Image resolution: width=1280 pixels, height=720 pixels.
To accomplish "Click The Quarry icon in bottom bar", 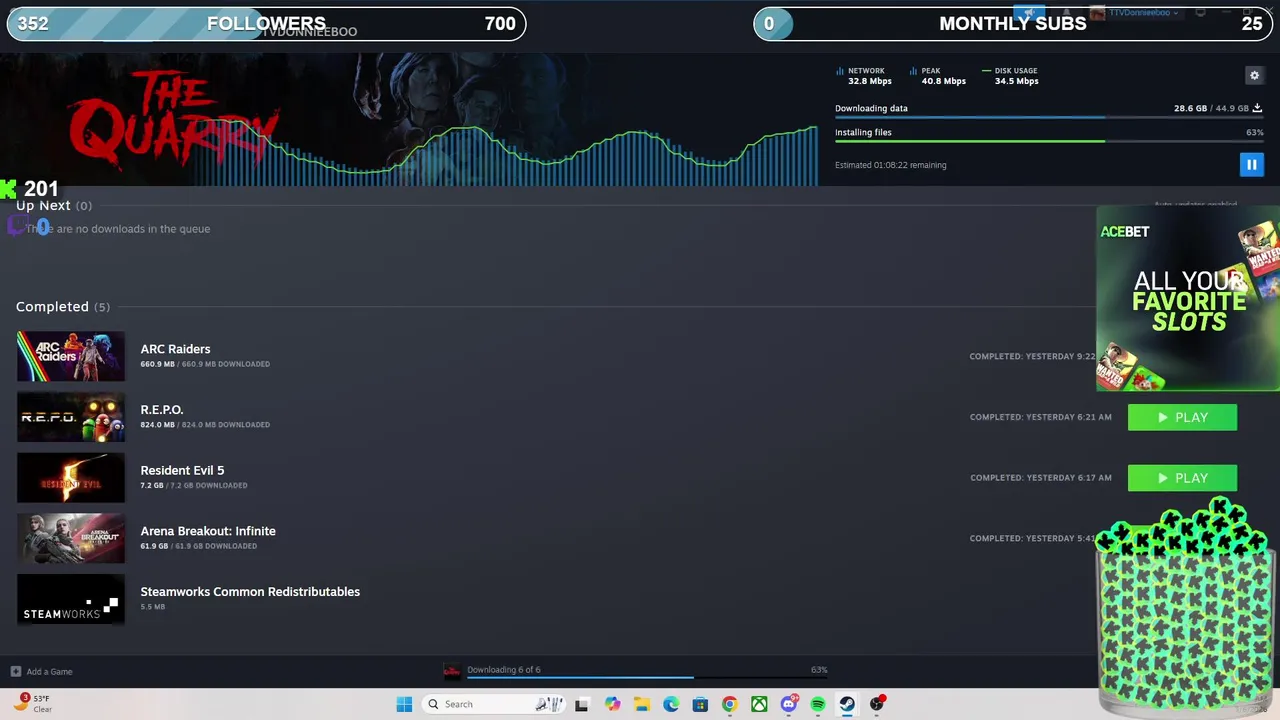I will (452, 671).
